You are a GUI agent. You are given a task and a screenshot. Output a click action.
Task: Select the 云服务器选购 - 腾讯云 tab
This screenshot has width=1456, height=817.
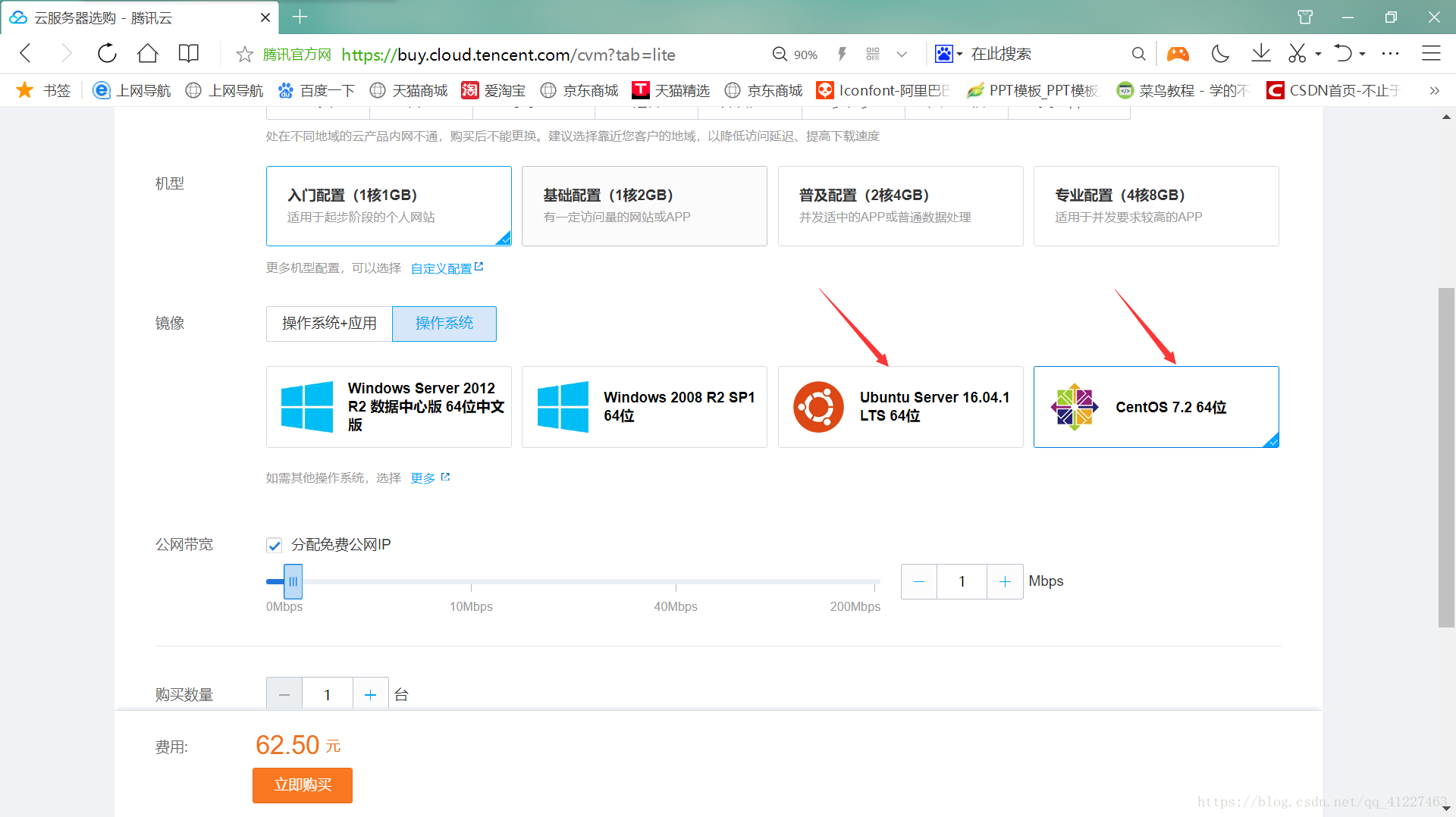(140, 17)
